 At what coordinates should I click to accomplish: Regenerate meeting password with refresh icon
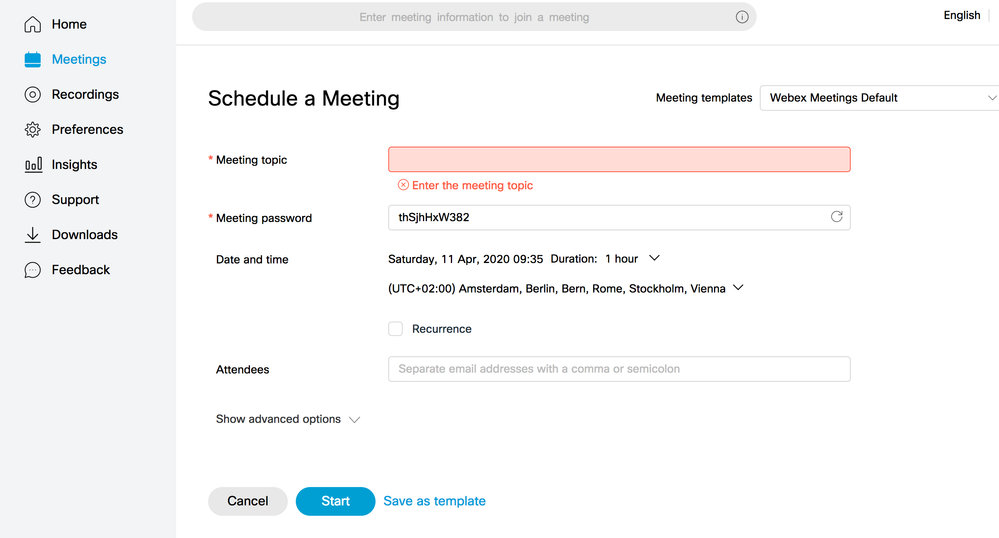[x=837, y=217]
